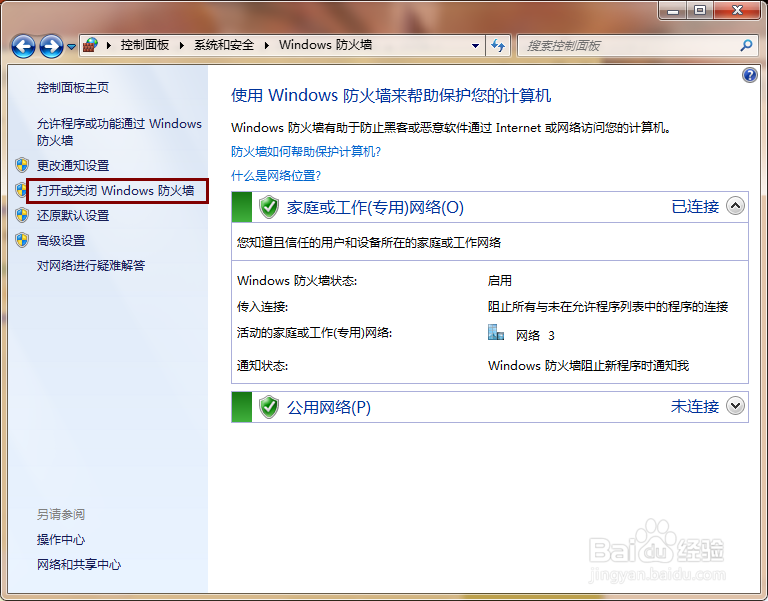Expand arrow after 控制面板 breadcrumb

pos(182,46)
